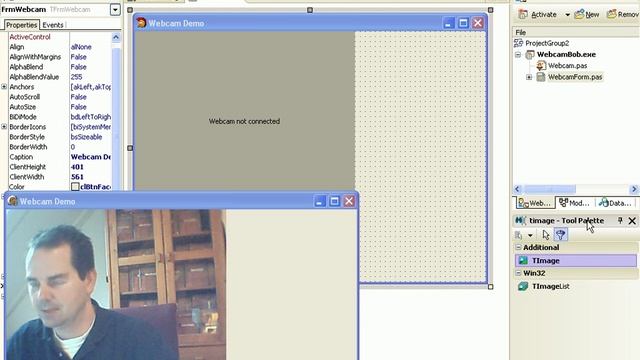Click the Webcam not connected label
The height and width of the screenshot is (360, 640).
pos(244,121)
